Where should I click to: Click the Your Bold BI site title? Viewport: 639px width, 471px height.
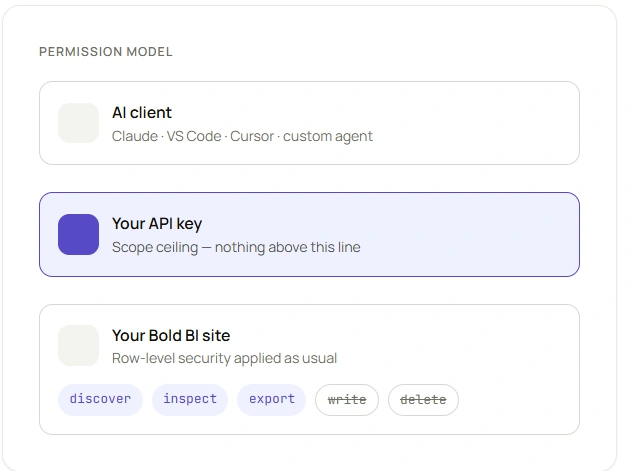(x=171, y=335)
